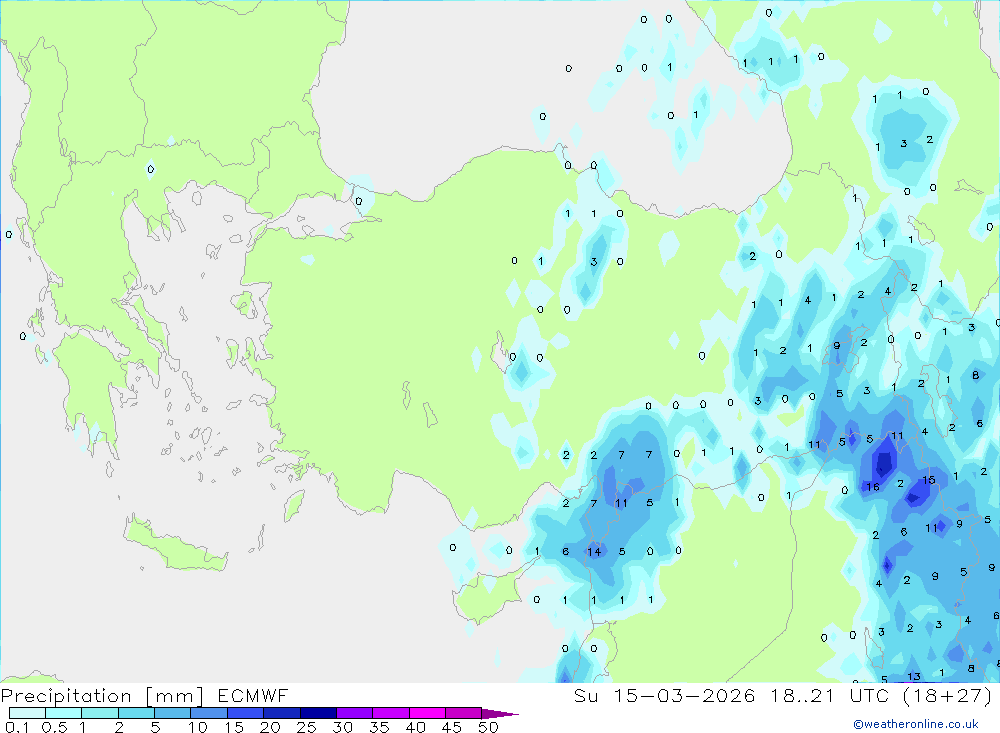This screenshot has height=733, width=1000.
Task: Click the 25–30 mm dark navy legend swatch
Action: (318, 713)
